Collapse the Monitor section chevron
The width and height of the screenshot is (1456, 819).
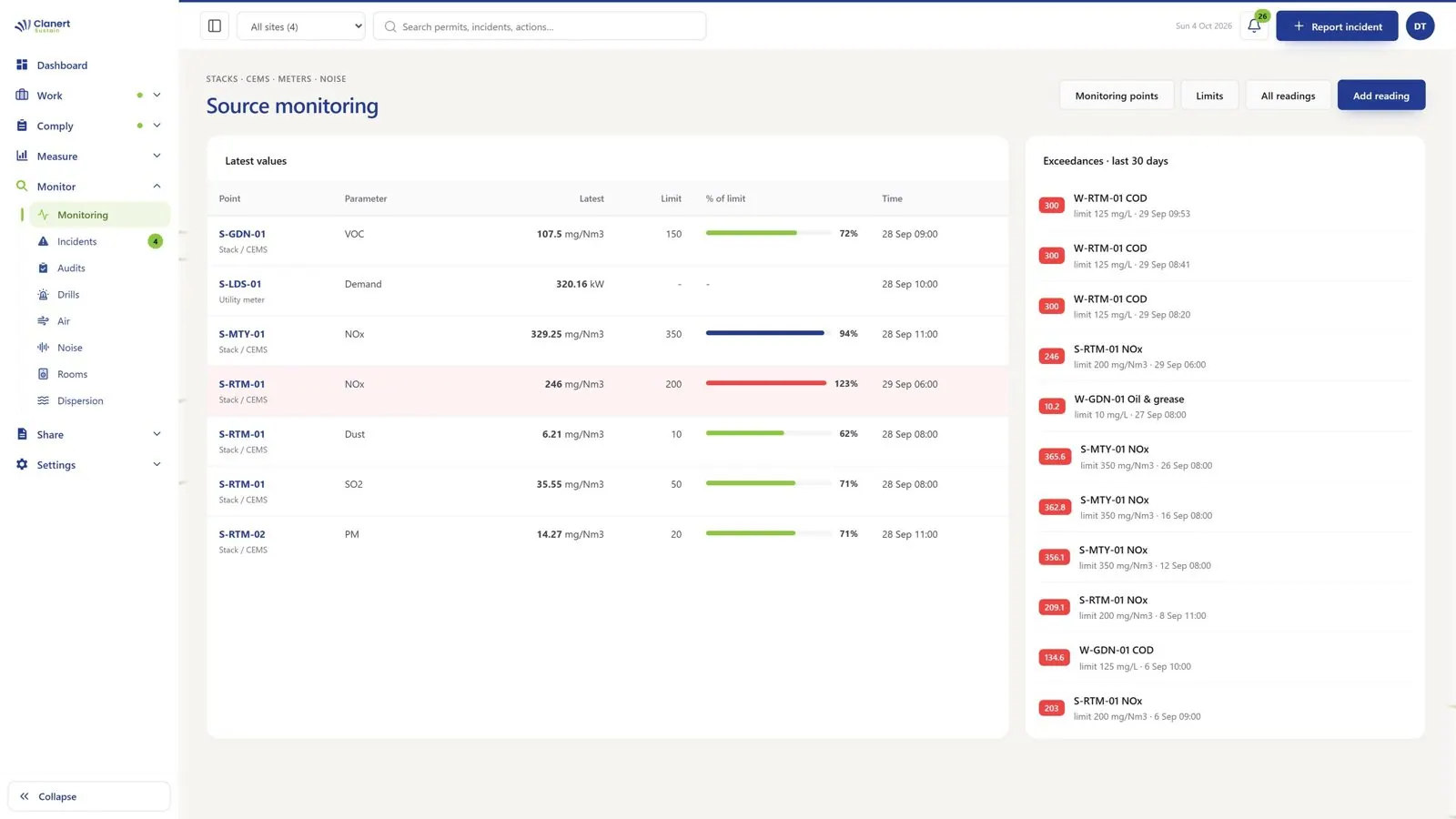click(157, 186)
